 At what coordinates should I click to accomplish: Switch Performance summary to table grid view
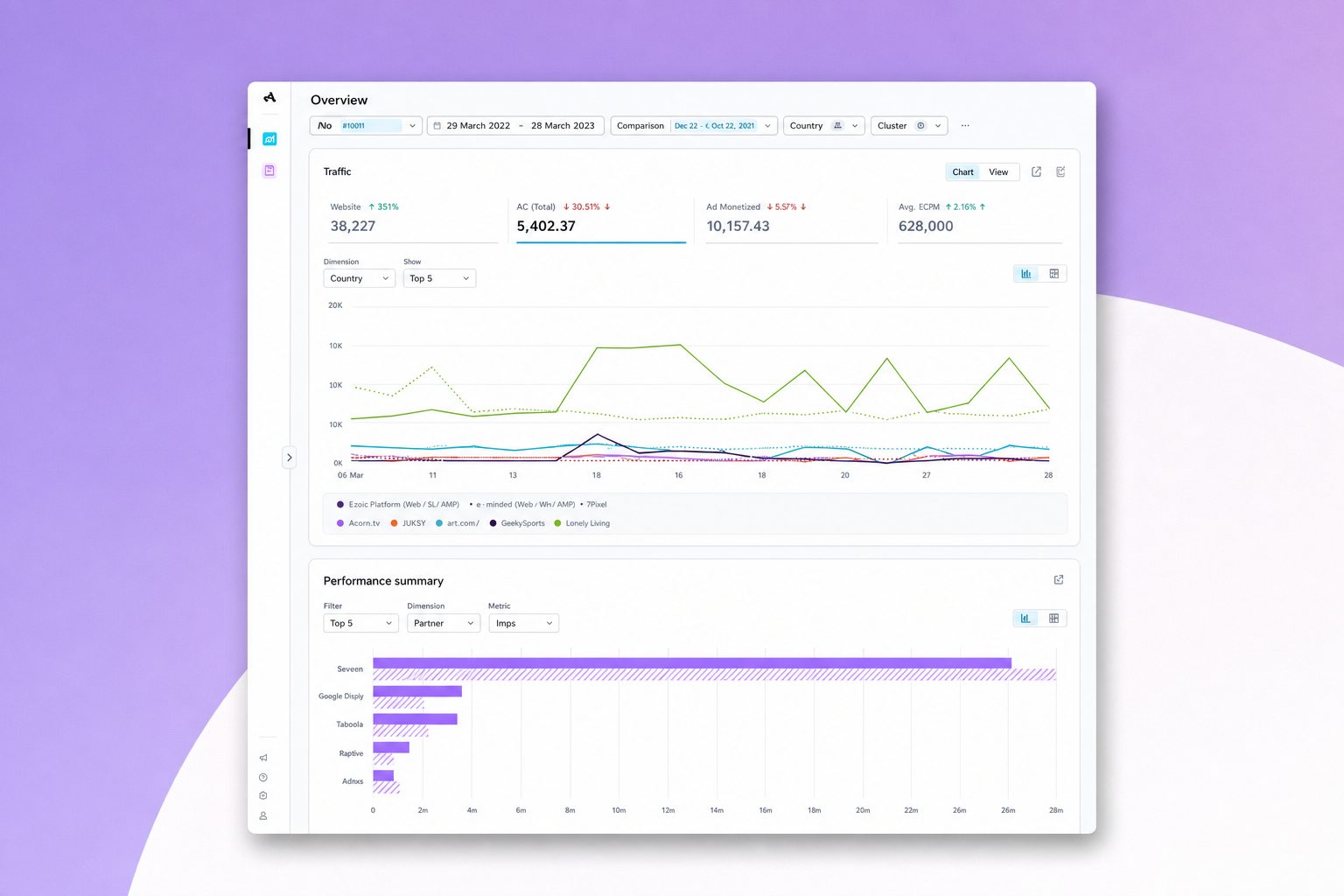1053,619
